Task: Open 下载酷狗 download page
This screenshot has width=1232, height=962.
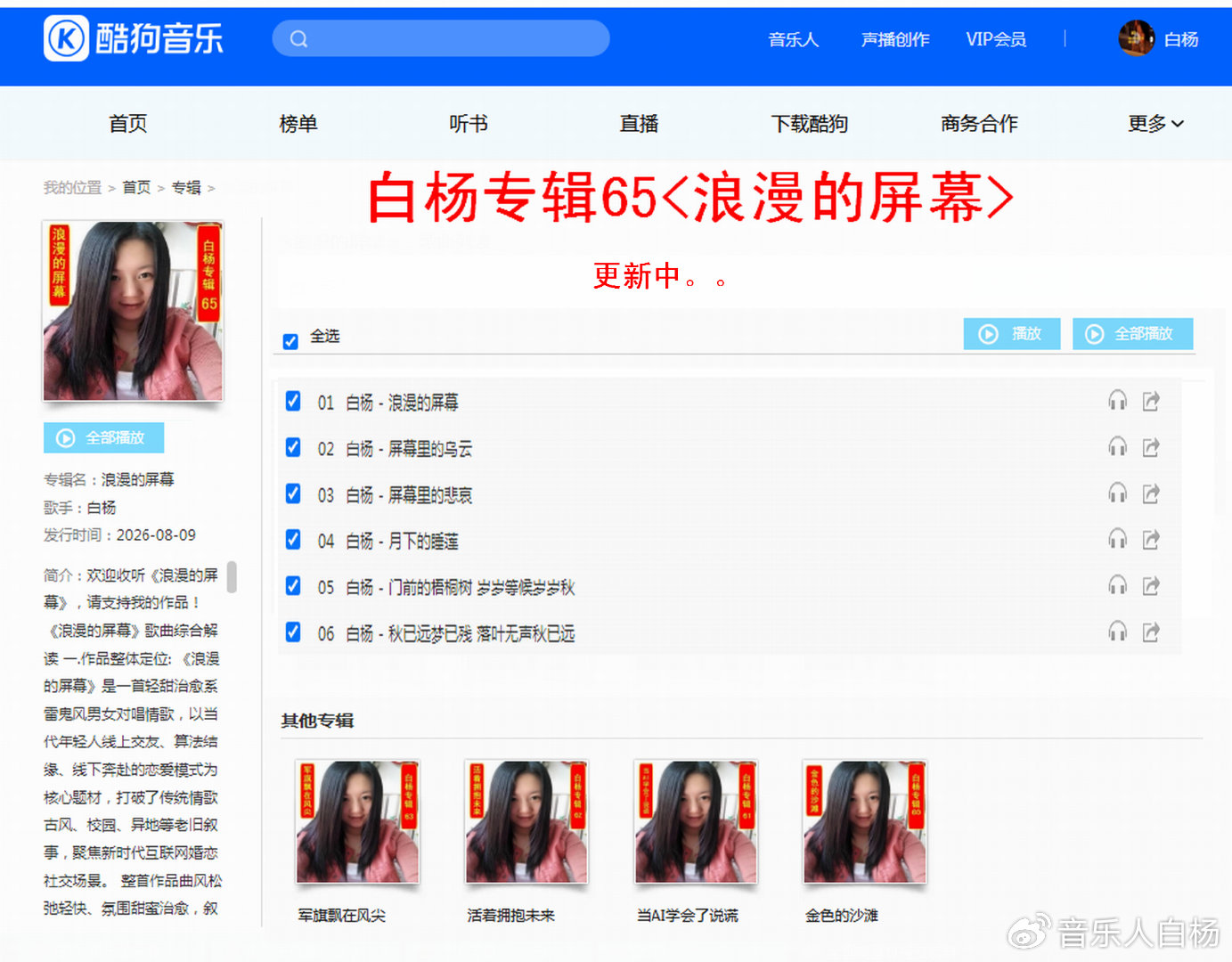Action: click(809, 124)
